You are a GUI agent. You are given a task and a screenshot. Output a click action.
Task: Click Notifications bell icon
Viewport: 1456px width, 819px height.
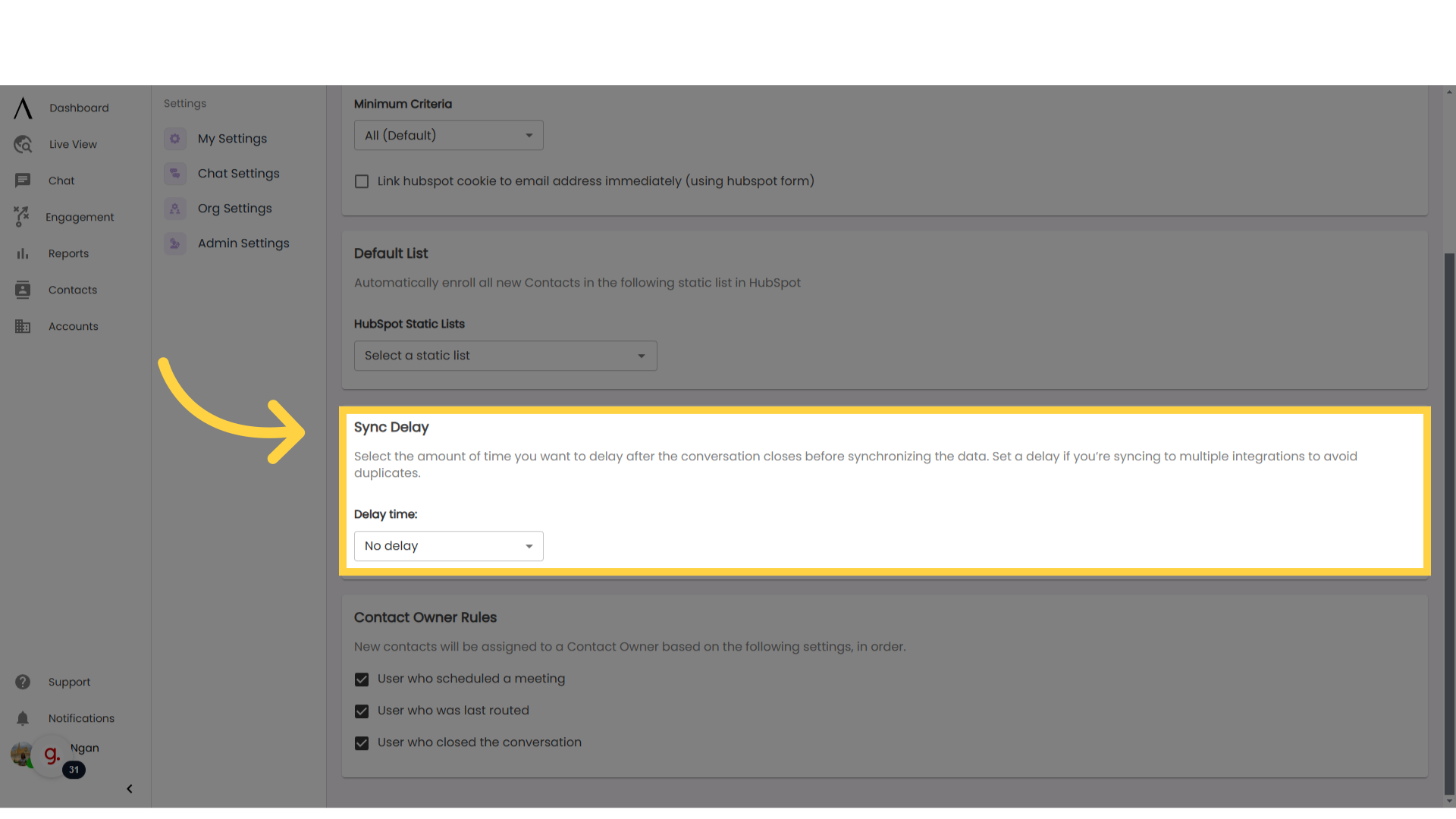click(x=22, y=718)
